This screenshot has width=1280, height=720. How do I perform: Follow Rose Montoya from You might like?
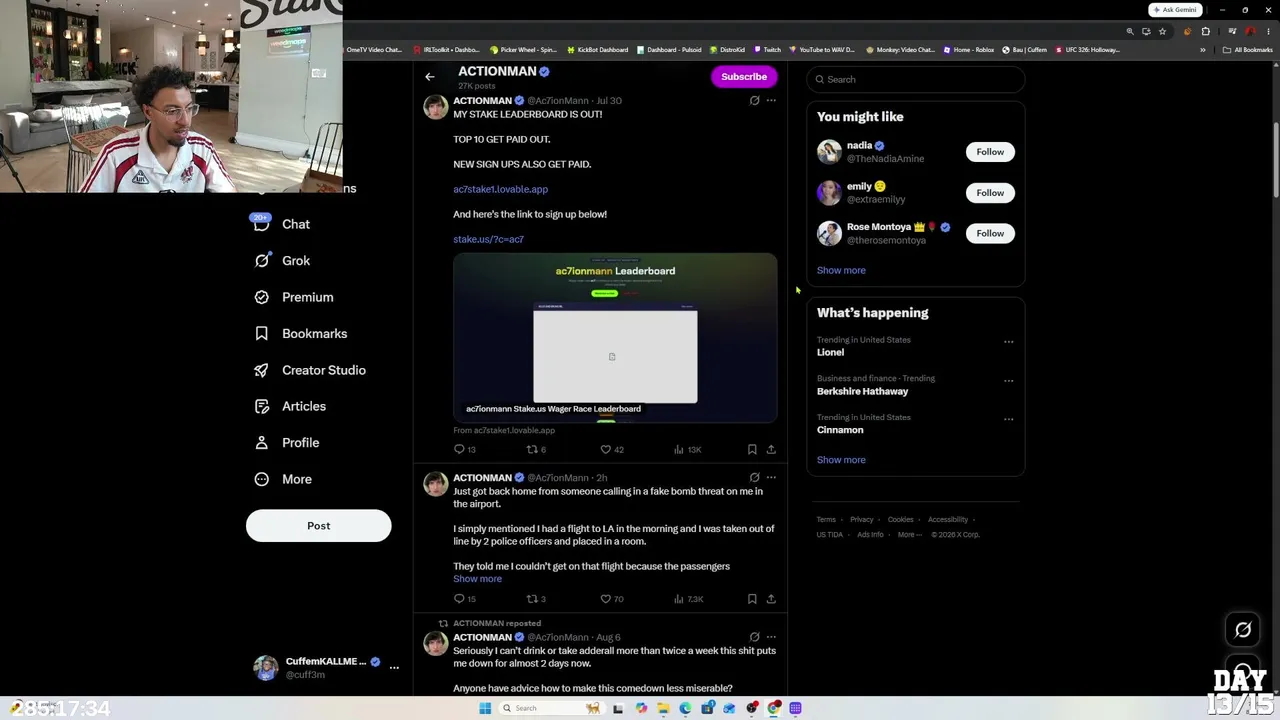pos(990,233)
